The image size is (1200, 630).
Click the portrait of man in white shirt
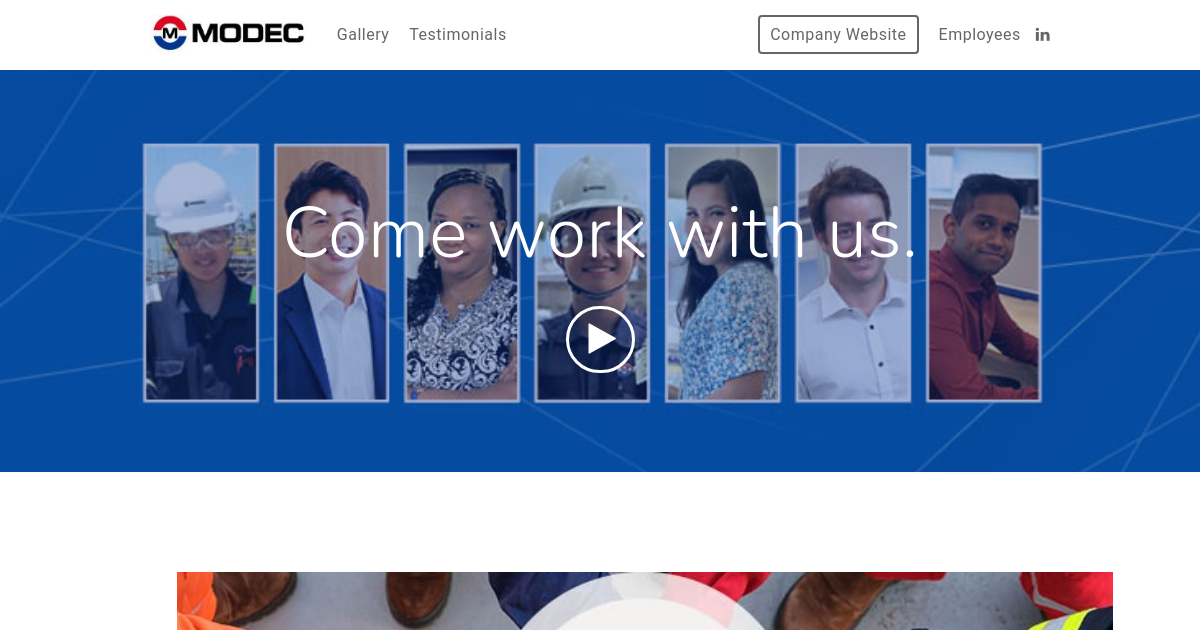(x=853, y=273)
